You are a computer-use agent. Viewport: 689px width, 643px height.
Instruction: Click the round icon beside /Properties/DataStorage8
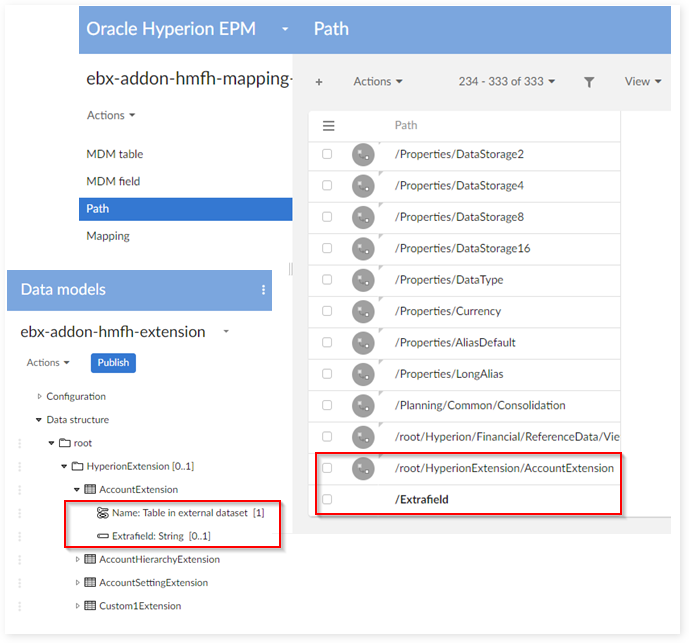point(363,217)
